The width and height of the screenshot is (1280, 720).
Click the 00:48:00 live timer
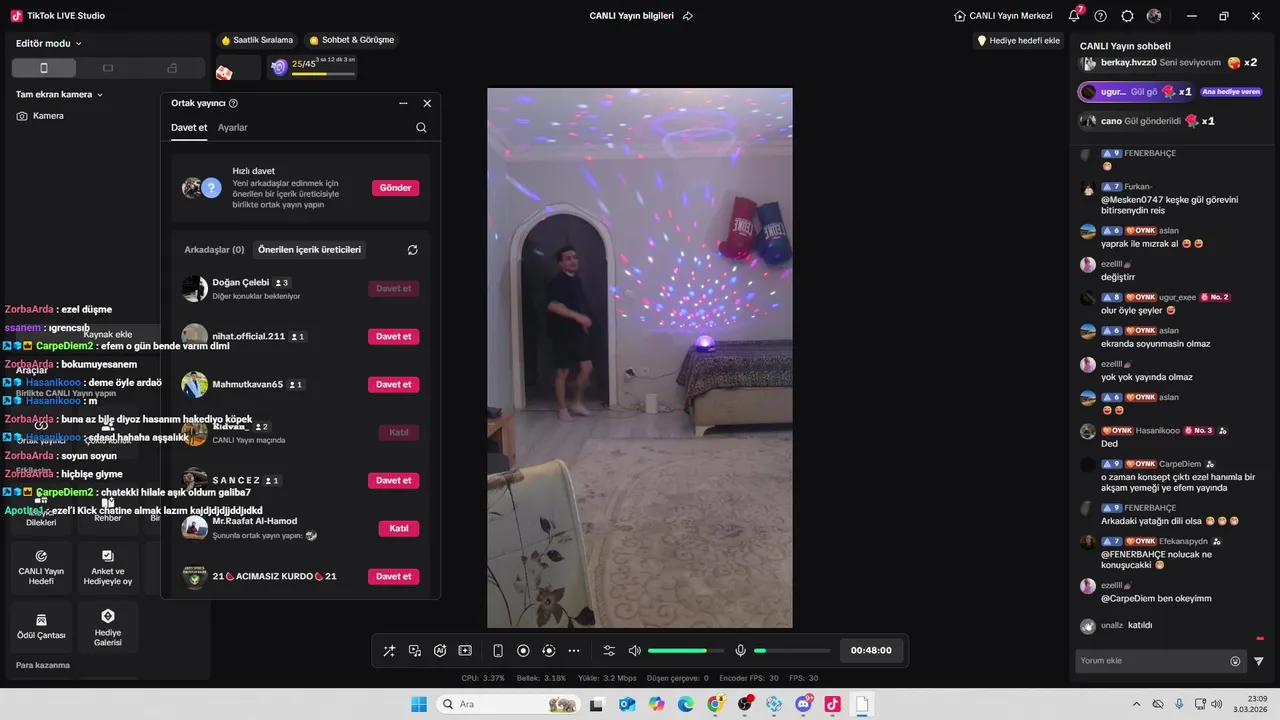tap(871, 650)
